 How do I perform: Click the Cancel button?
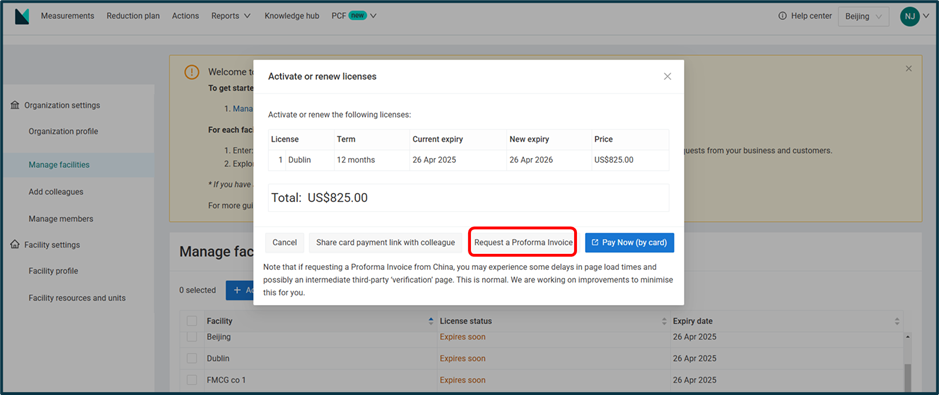coord(284,243)
